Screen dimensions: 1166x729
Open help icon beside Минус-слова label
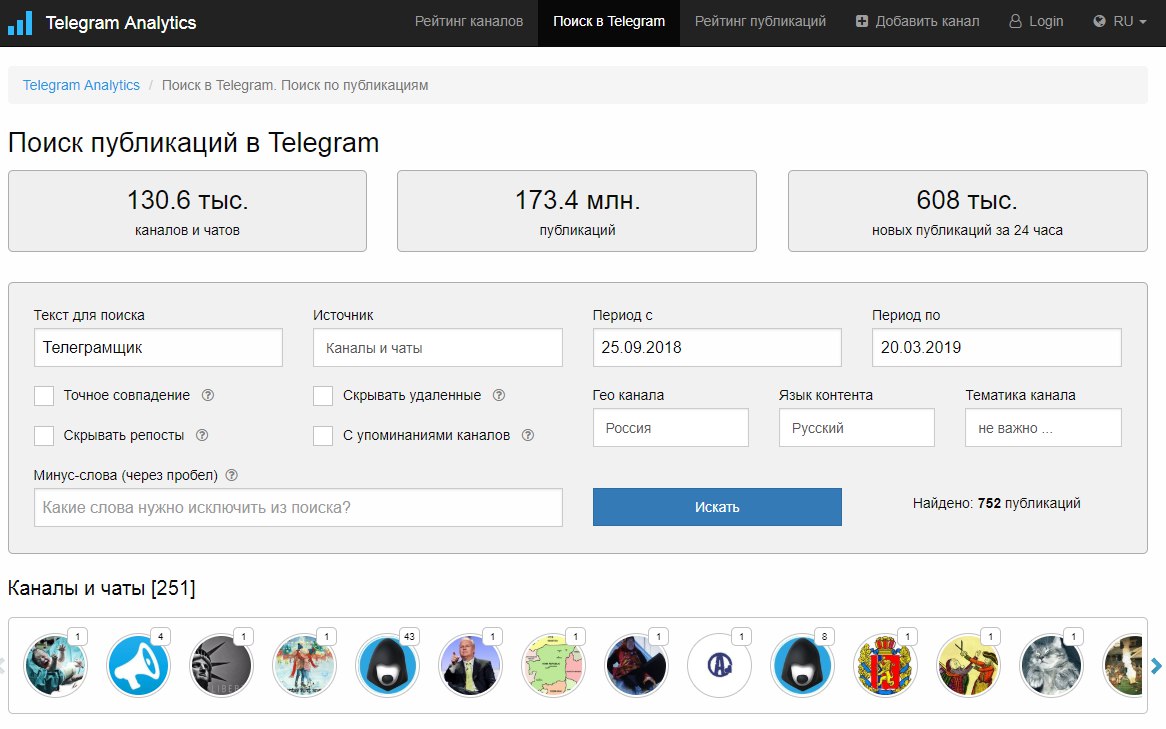coord(231,475)
